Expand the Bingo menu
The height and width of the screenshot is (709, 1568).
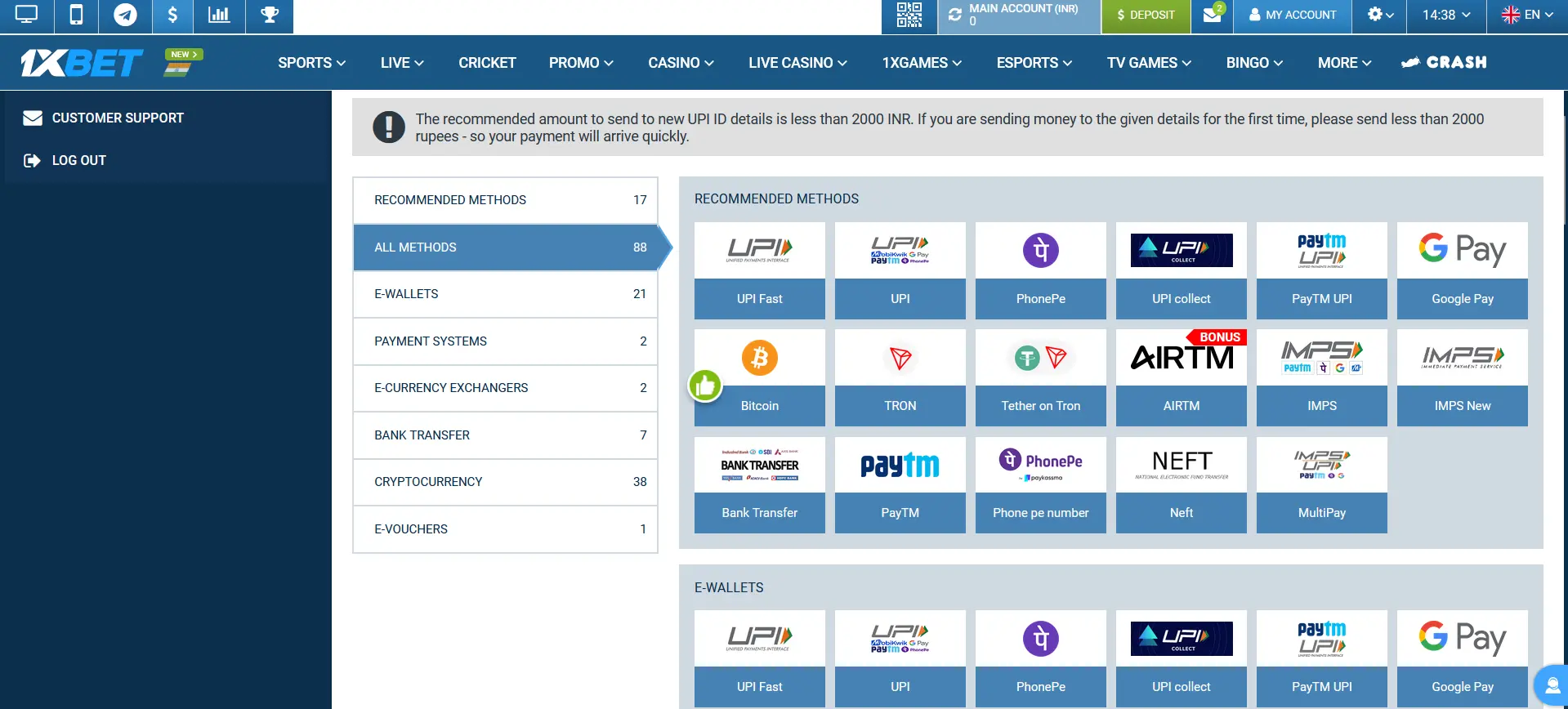click(1254, 63)
